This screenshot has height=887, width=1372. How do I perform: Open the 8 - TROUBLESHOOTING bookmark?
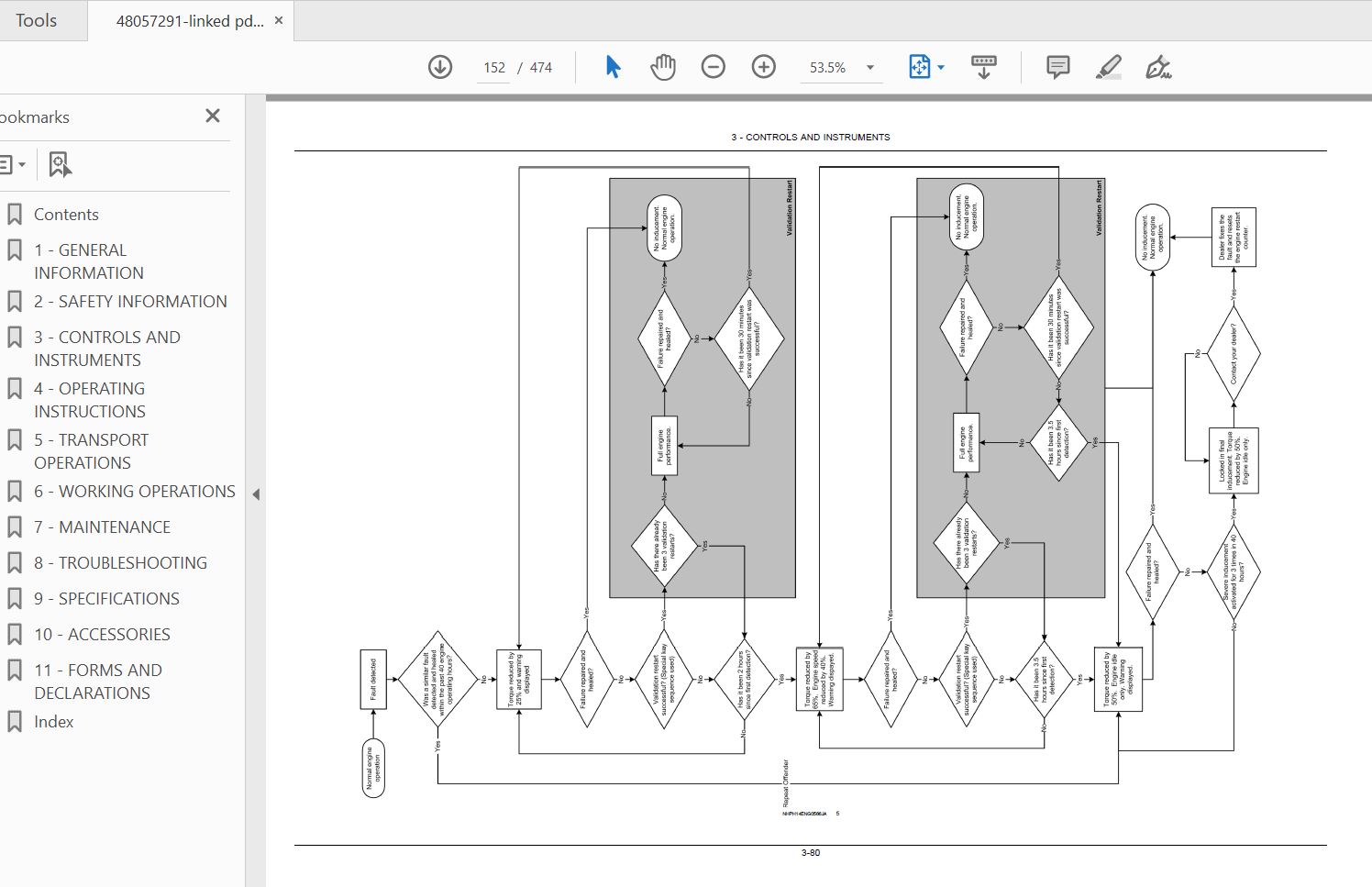(120, 563)
